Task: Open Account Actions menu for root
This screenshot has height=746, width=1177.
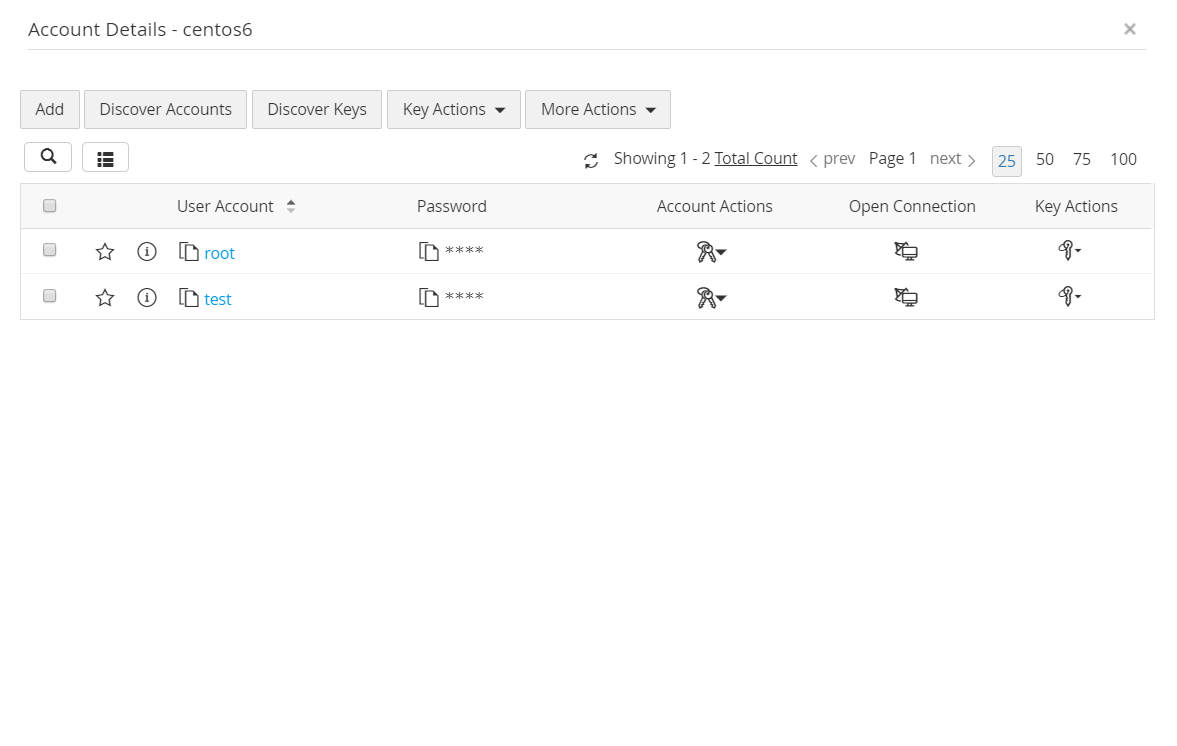Action: 711,252
